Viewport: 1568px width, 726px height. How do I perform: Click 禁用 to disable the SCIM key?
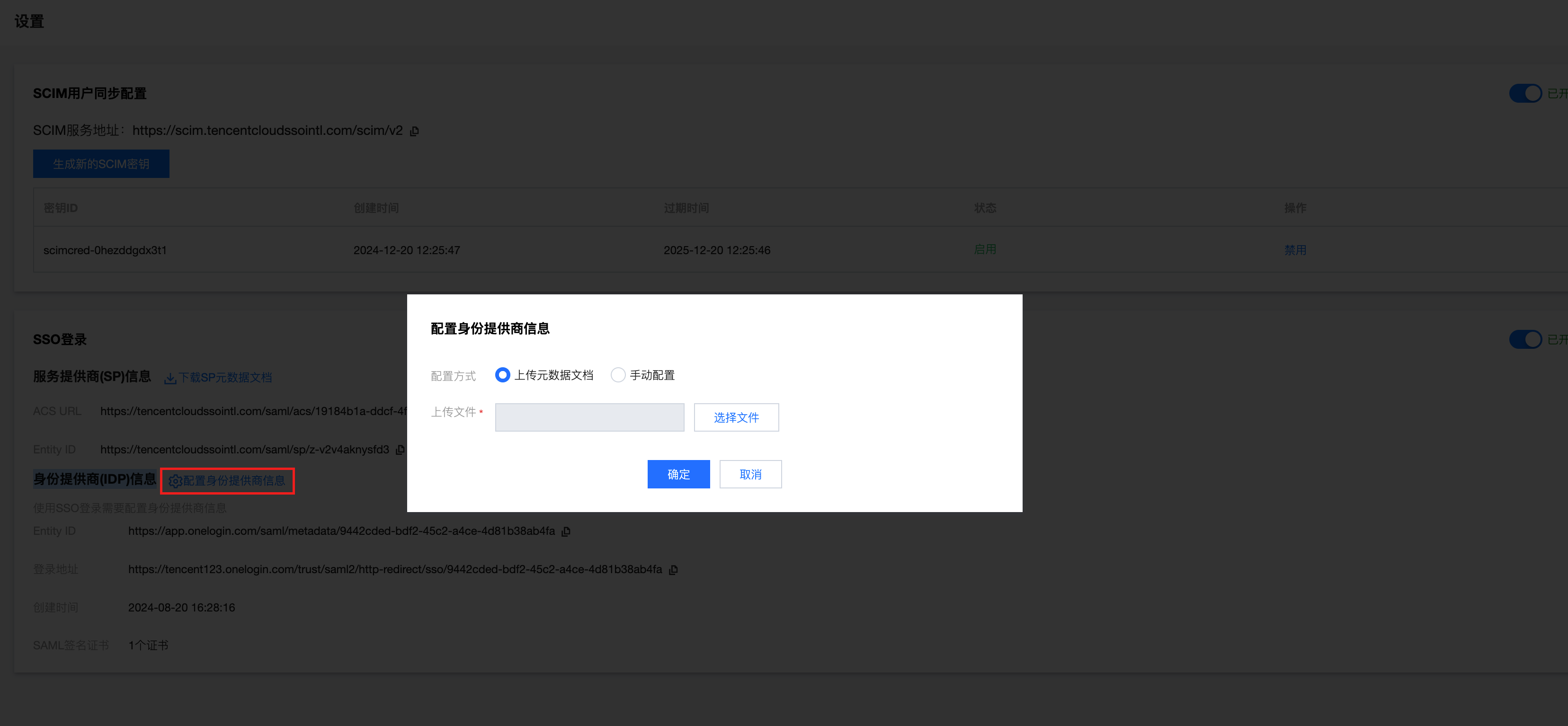click(1295, 250)
